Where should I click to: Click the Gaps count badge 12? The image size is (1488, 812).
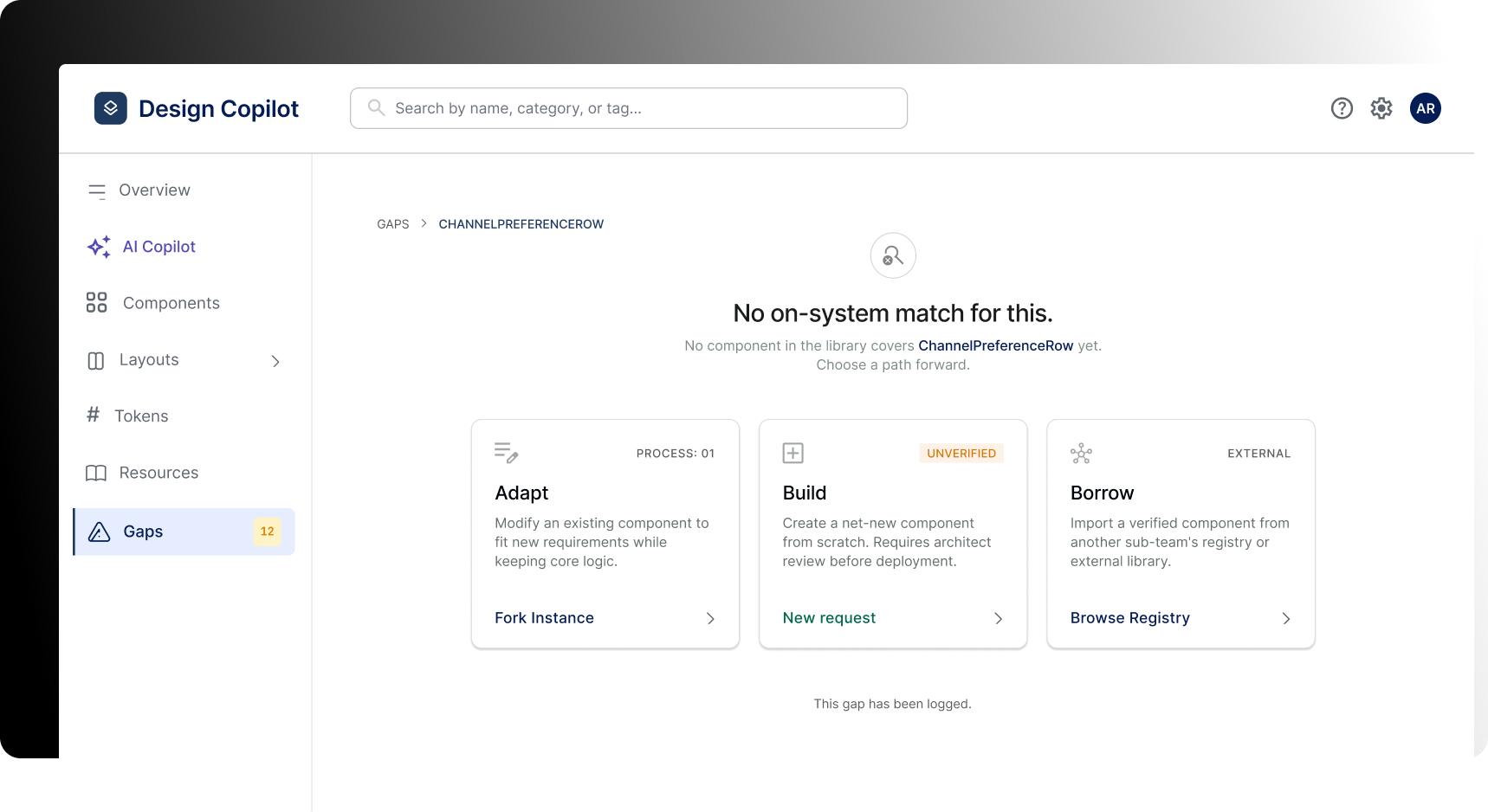pyautogui.click(x=267, y=532)
